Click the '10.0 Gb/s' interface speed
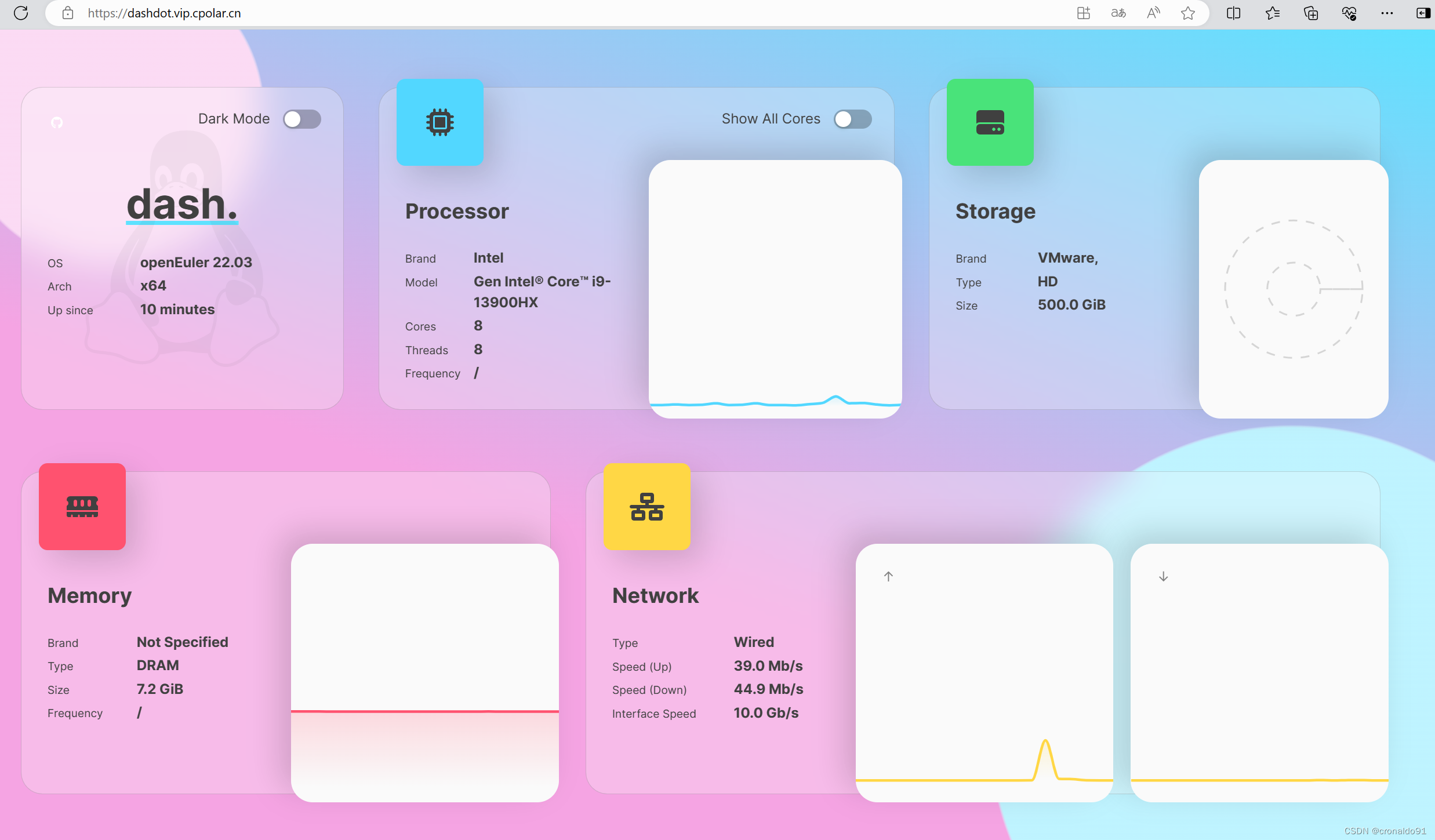 (766, 712)
